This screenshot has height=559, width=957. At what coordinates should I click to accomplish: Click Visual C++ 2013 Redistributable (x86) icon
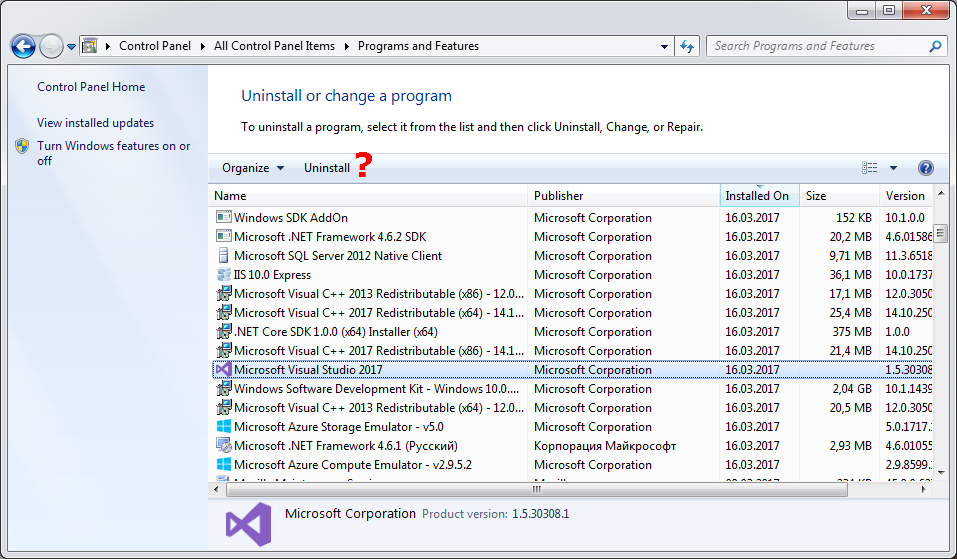223,294
